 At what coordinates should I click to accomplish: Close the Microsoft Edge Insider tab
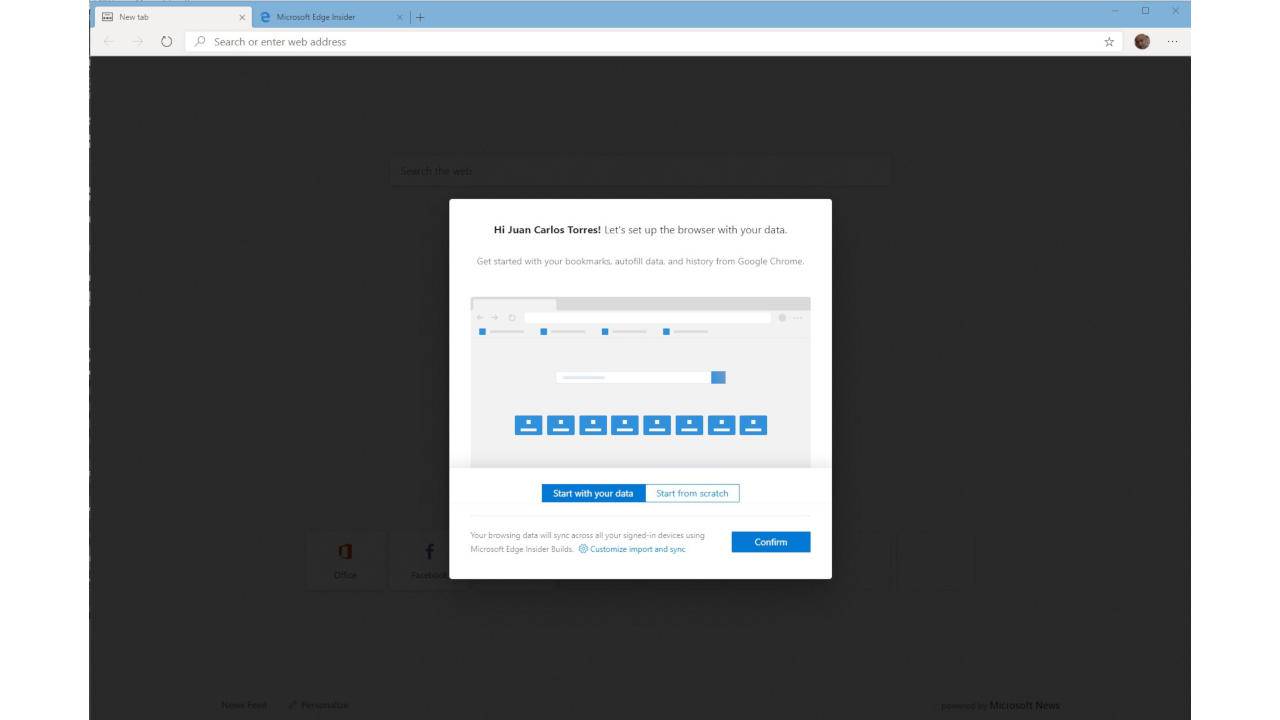[400, 17]
